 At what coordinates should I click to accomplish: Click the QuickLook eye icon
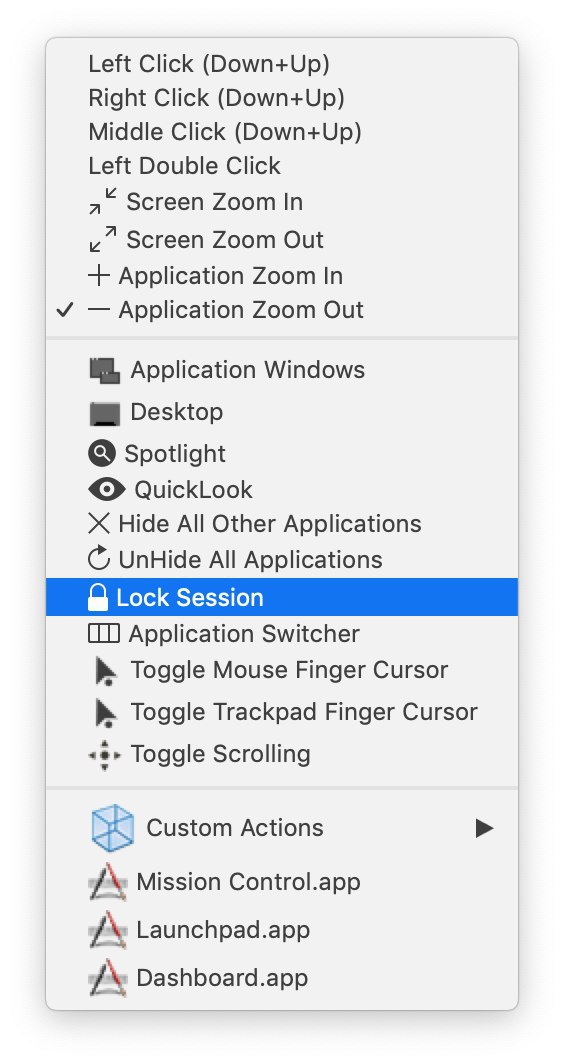(x=107, y=489)
